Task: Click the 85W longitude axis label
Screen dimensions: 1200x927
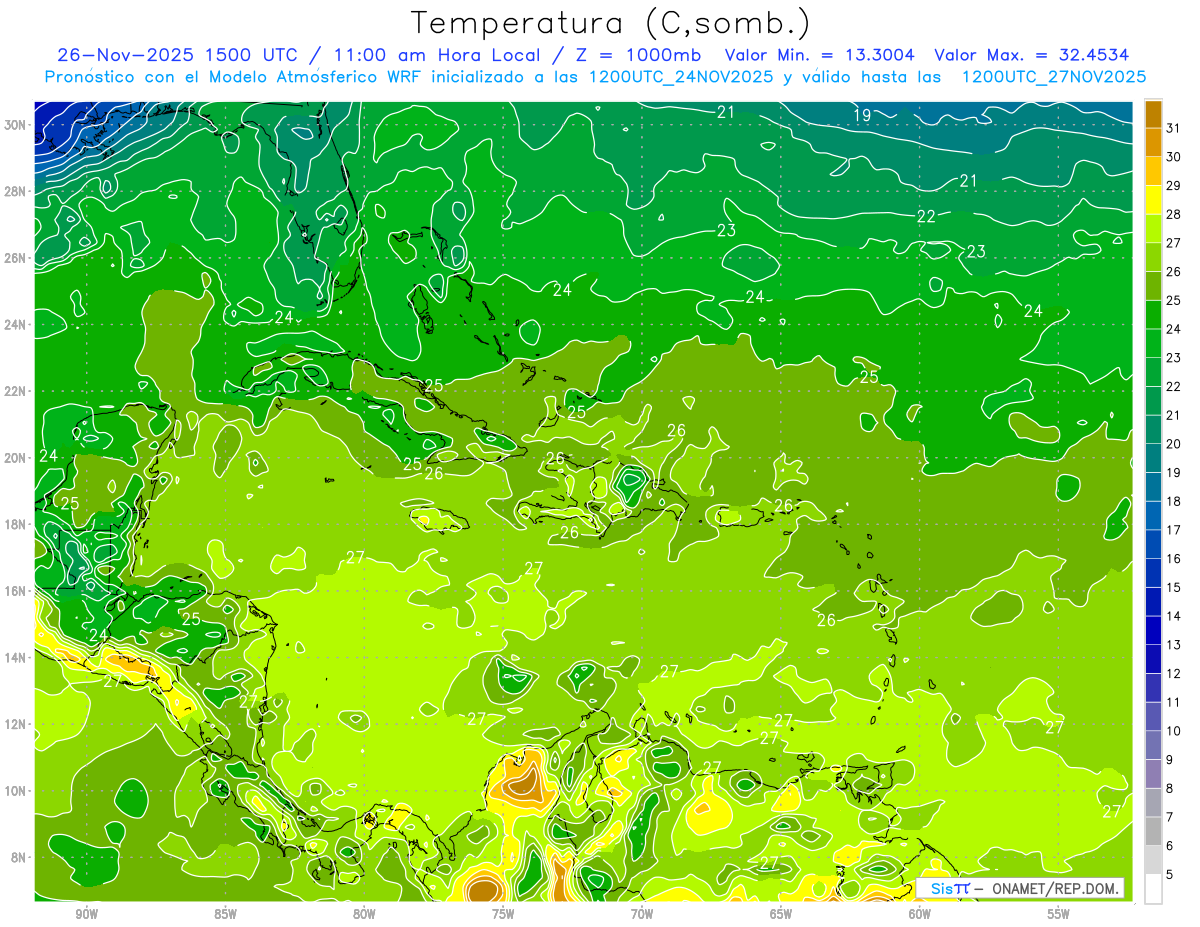Action: click(226, 915)
